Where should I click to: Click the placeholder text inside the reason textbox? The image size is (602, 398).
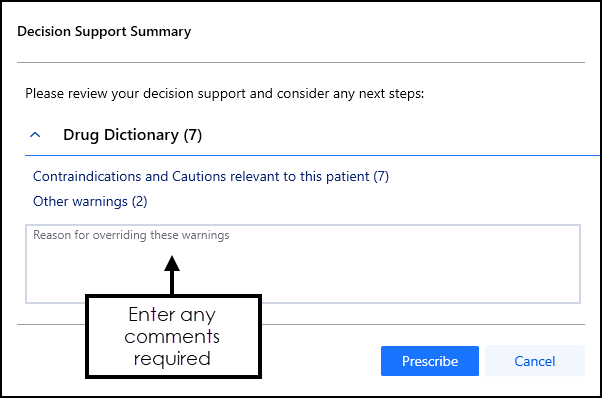coord(131,235)
